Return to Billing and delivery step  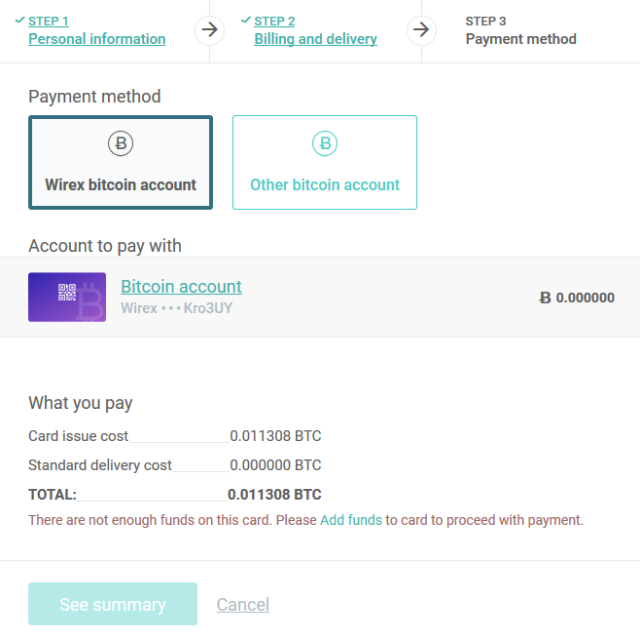315,39
